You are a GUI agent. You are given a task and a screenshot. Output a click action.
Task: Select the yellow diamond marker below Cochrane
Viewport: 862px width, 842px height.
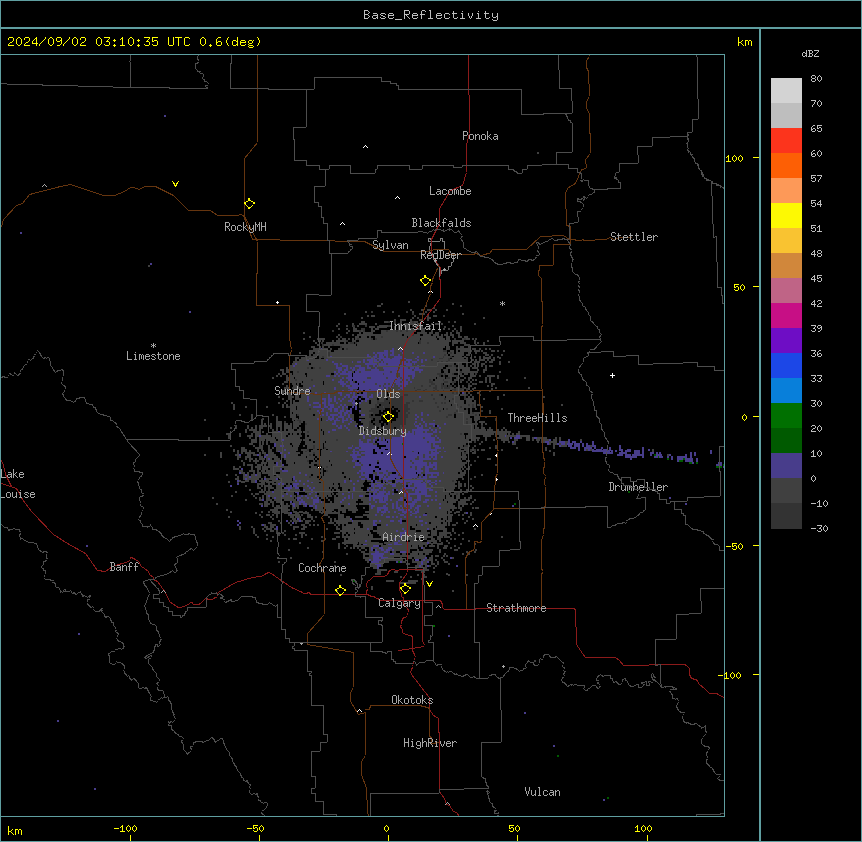pyautogui.click(x=340, y=590)
